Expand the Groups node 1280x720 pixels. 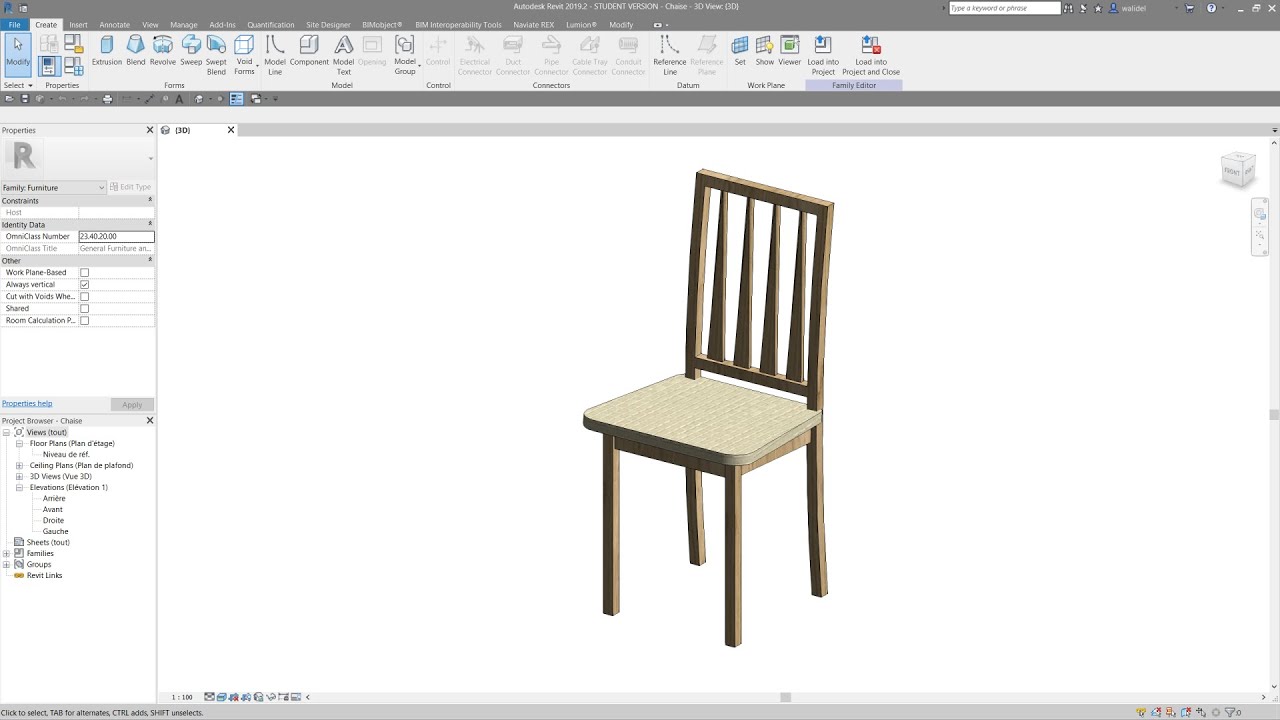coord(7,564)
